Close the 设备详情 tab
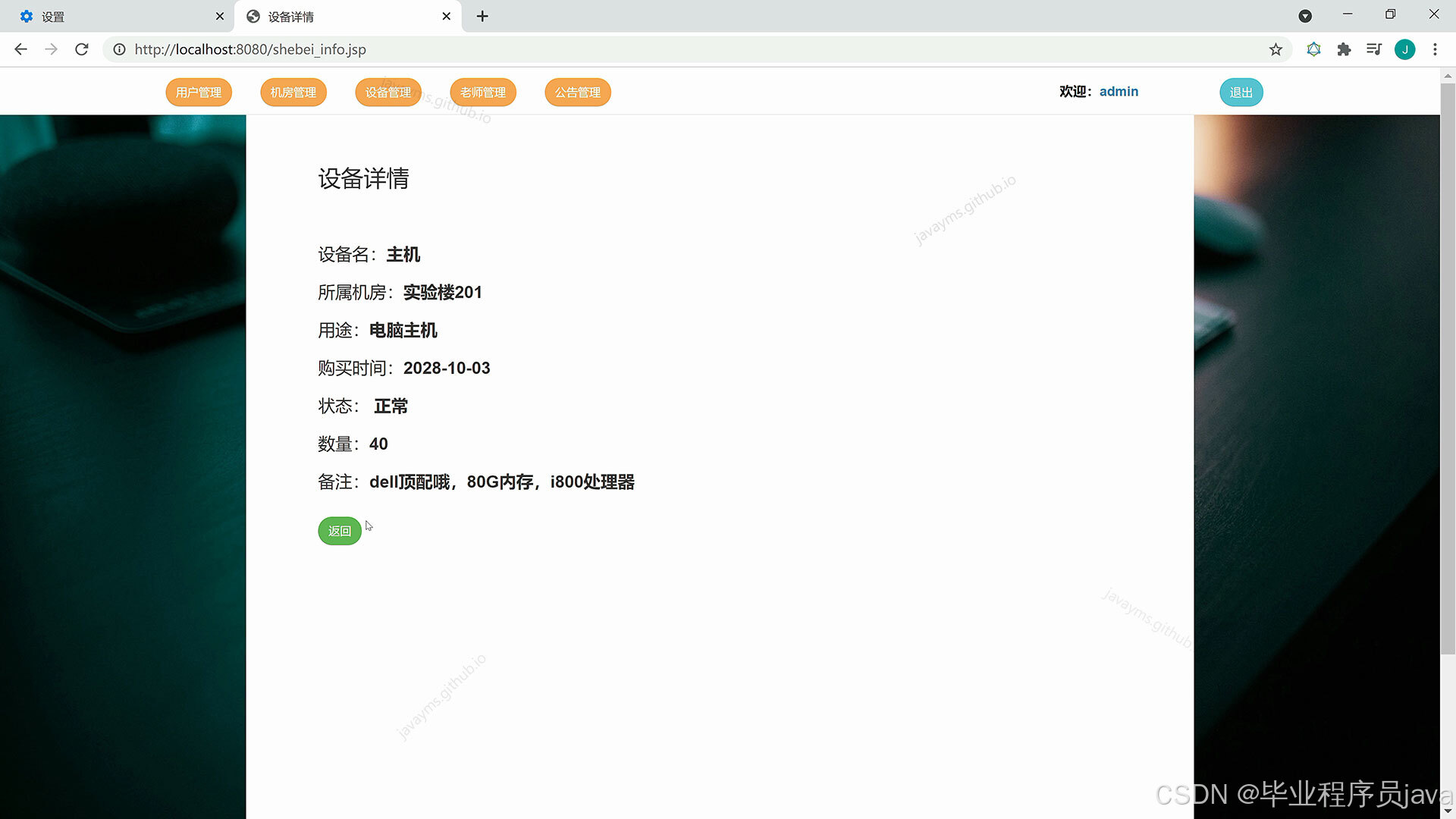This screenshot has width=1456, height=819. (x=446, y=16)
